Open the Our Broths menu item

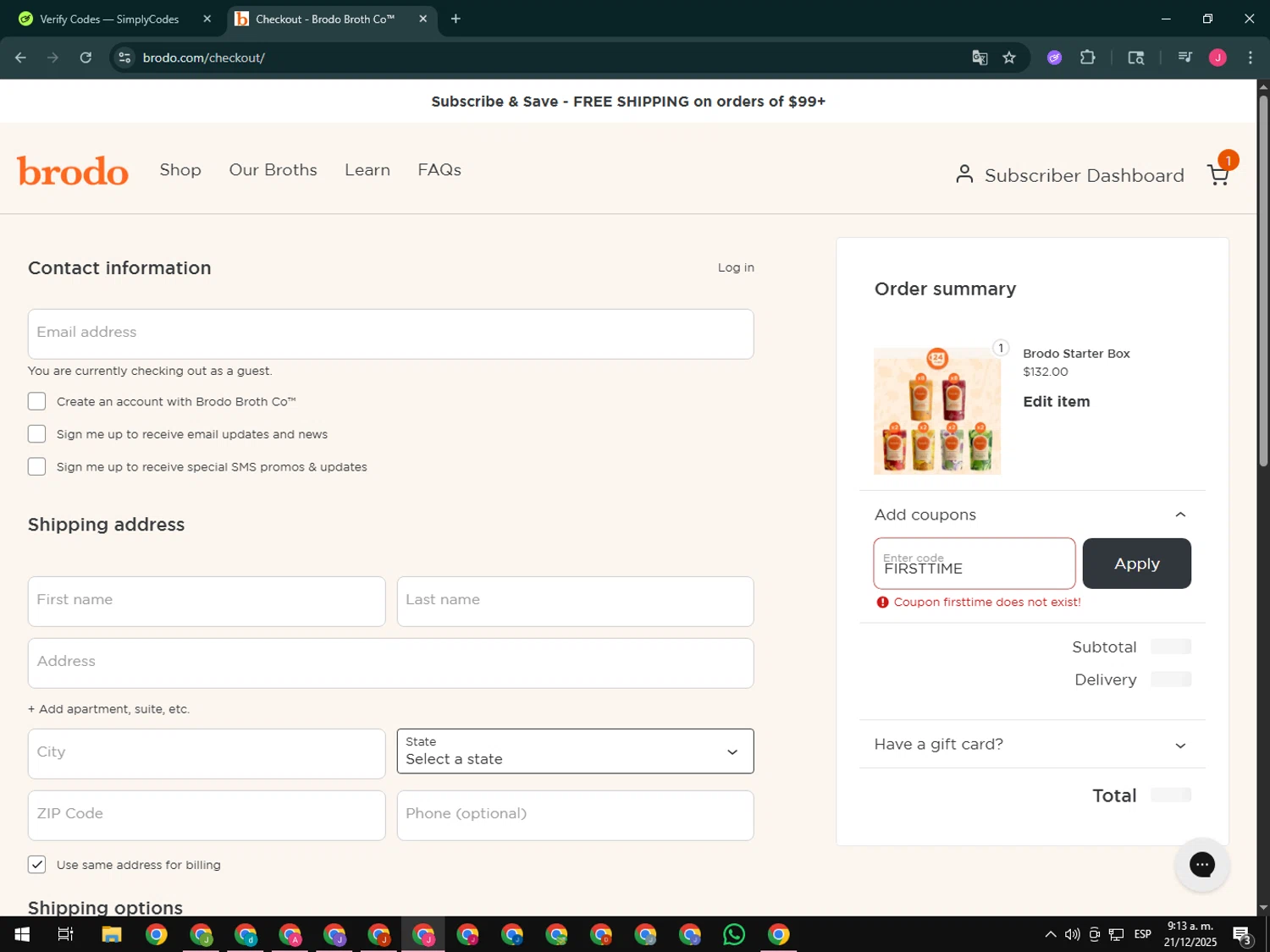(273, 169)
